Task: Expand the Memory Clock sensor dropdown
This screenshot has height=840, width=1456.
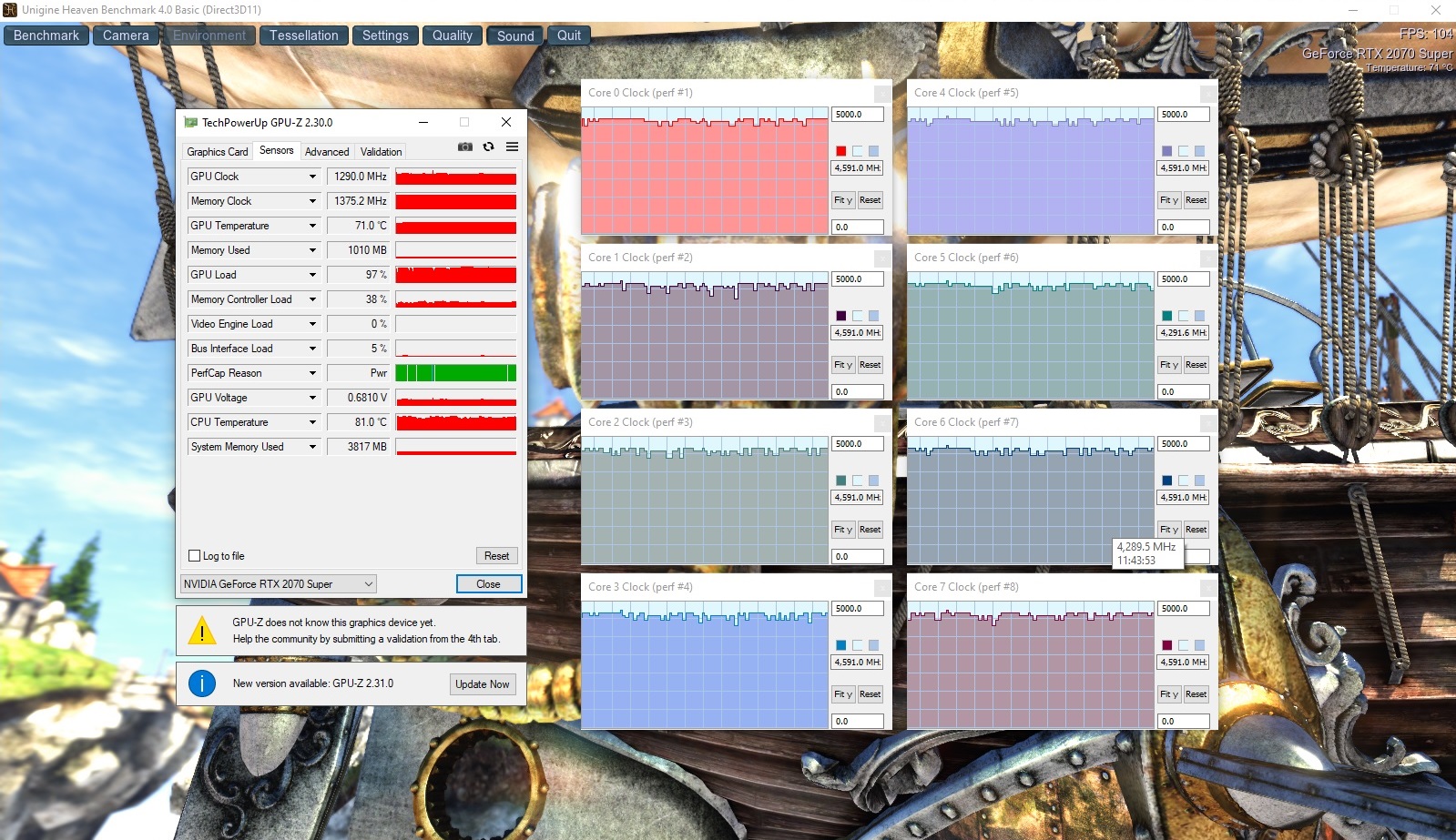Action: click(x=312, y=201)
